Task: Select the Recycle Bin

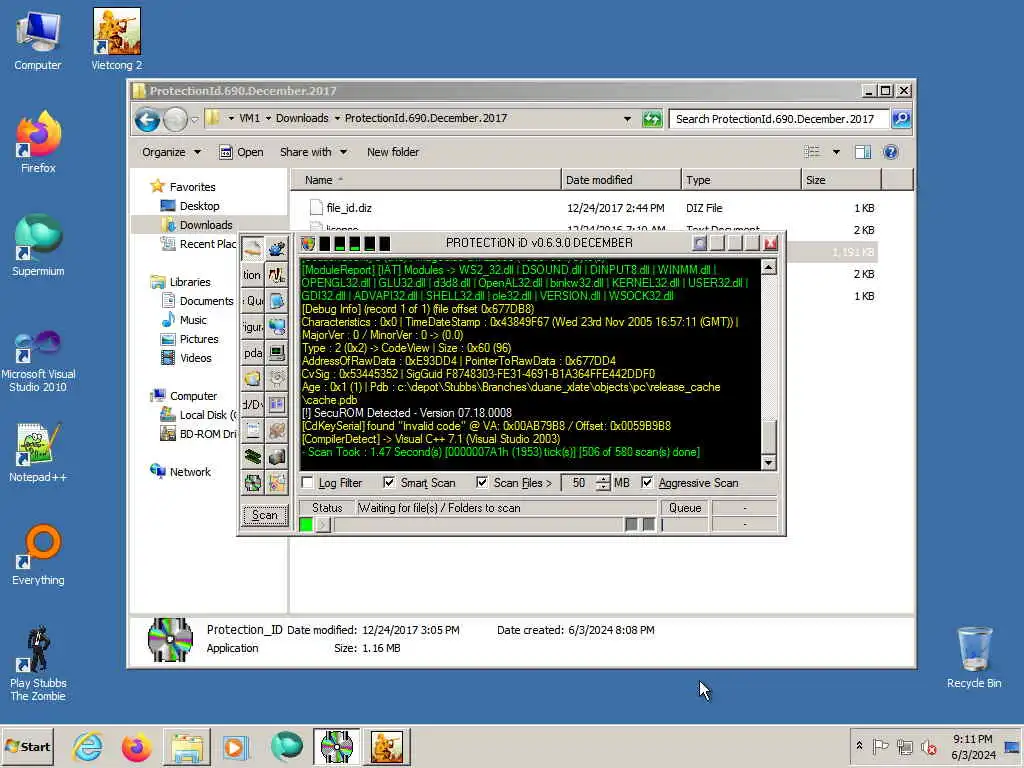Action: (974, 657)
